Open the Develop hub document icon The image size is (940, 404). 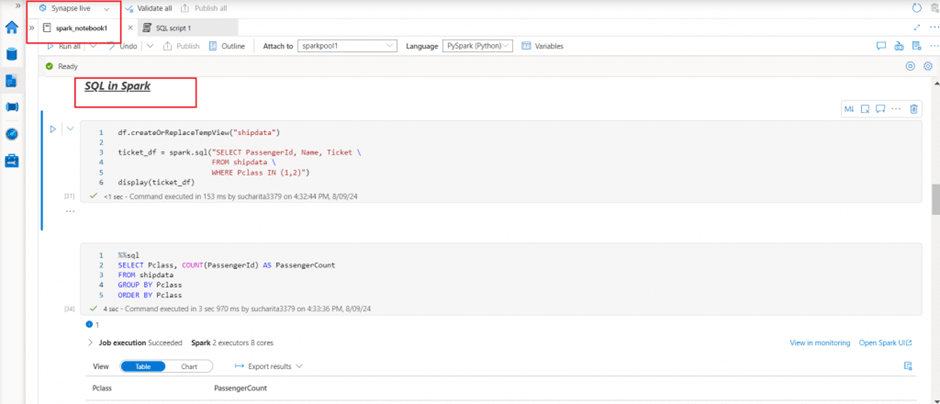tap(12, 81)
